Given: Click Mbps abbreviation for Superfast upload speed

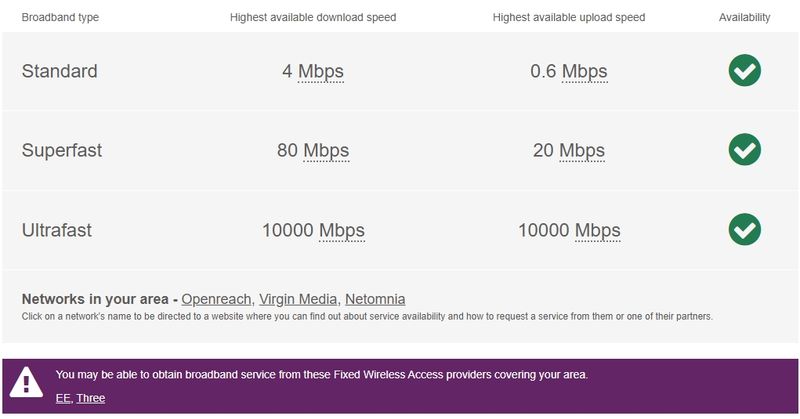Looking at the screenshot, I should [582, 151].
